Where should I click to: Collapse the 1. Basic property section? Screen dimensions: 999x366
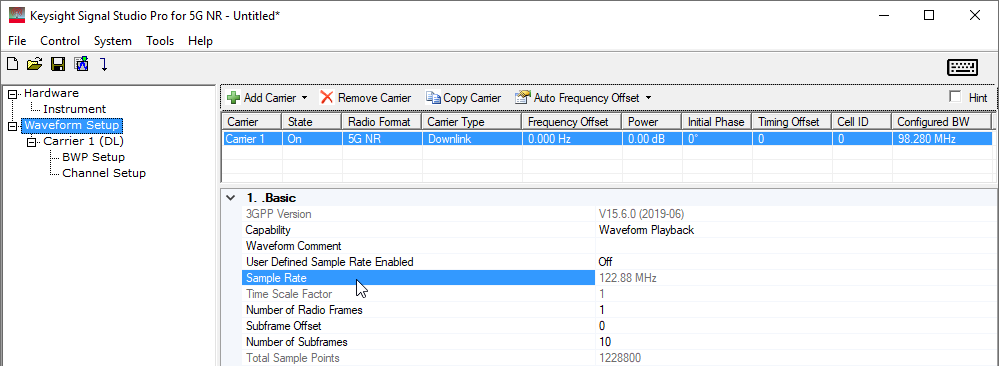(231, 198)
